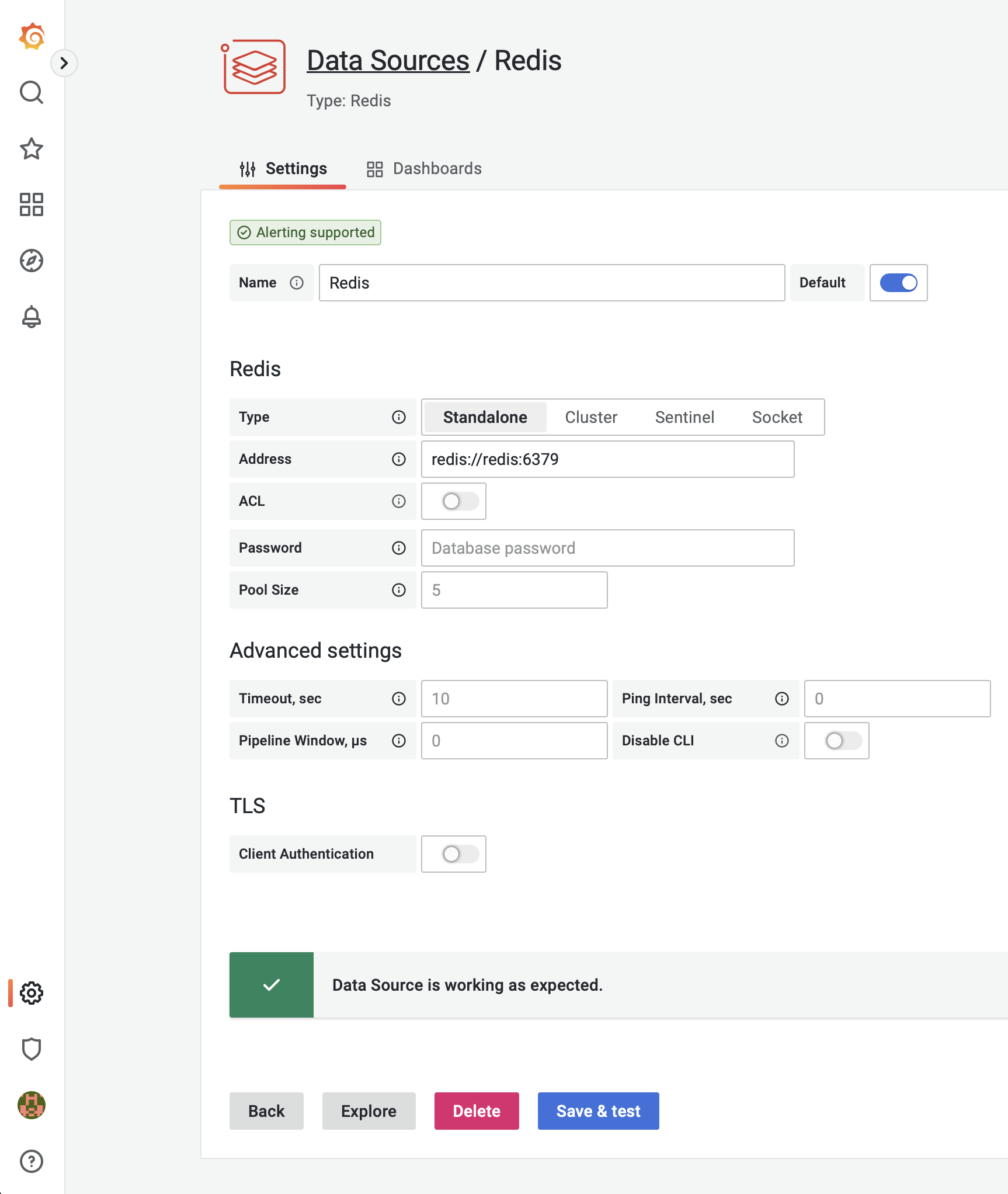Expand the sidebar with the chevron button
Viewport: 1008px width, 1194px height.
click(64, 63)
